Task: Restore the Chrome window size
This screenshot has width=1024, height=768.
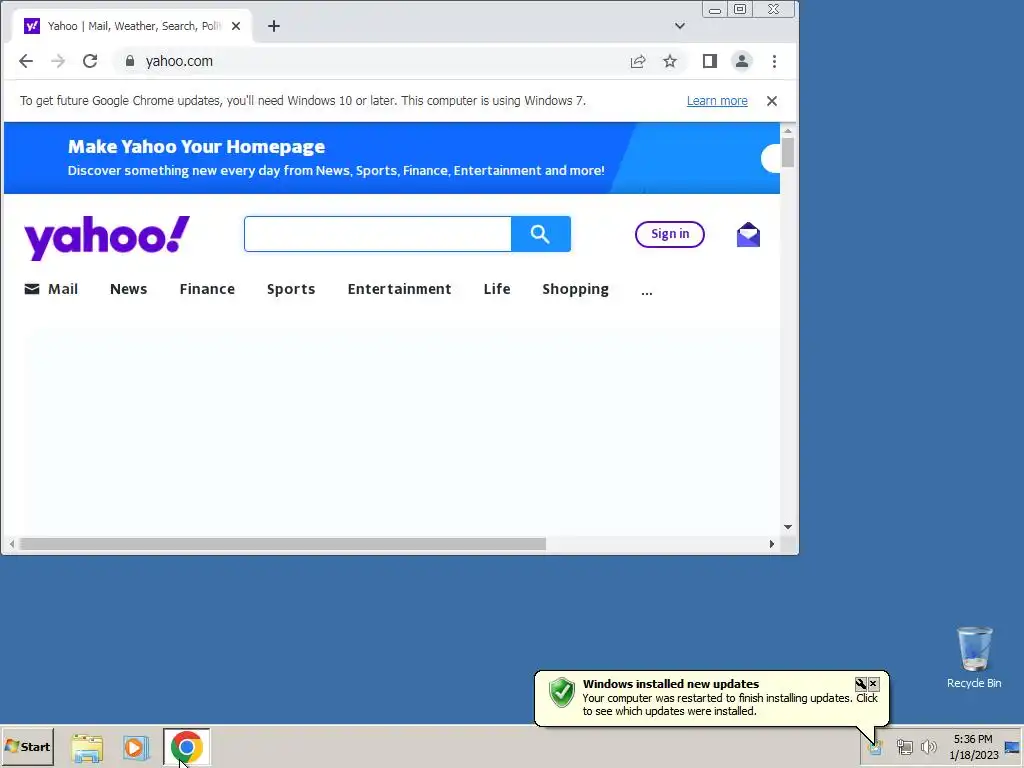Action: tap(740, 10)
